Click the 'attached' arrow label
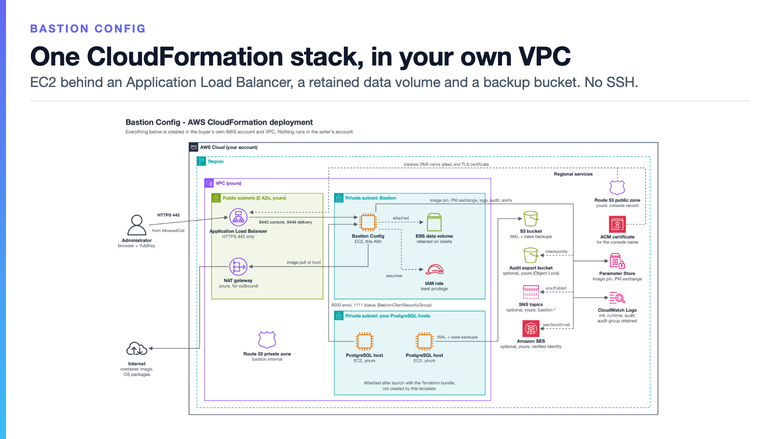The width and height of the screenshot is (780, 439). click(401, 218)
